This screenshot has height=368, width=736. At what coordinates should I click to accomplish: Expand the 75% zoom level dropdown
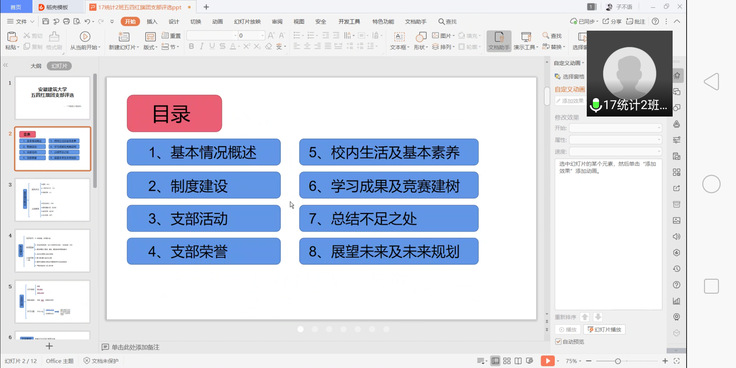[574, 361]
